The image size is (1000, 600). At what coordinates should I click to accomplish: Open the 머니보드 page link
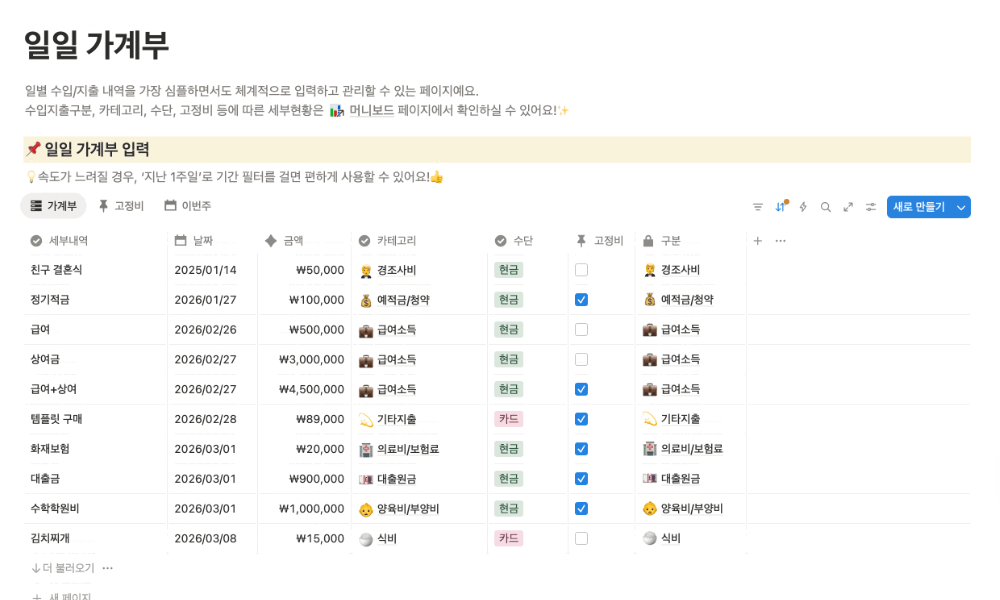[371, 110]
